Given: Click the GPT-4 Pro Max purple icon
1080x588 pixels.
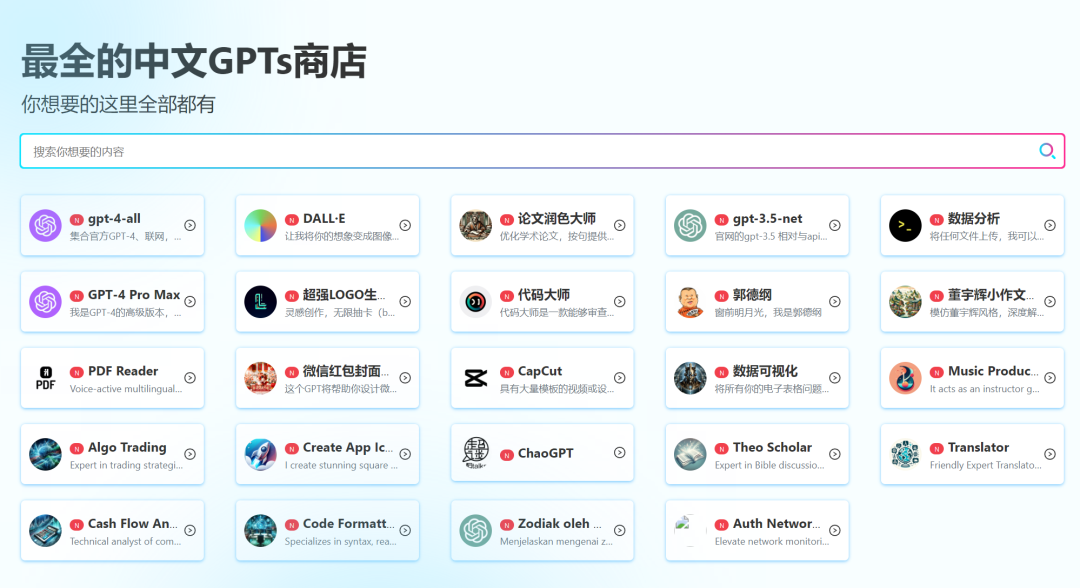Looking at the screenshot, I should 45,302.
